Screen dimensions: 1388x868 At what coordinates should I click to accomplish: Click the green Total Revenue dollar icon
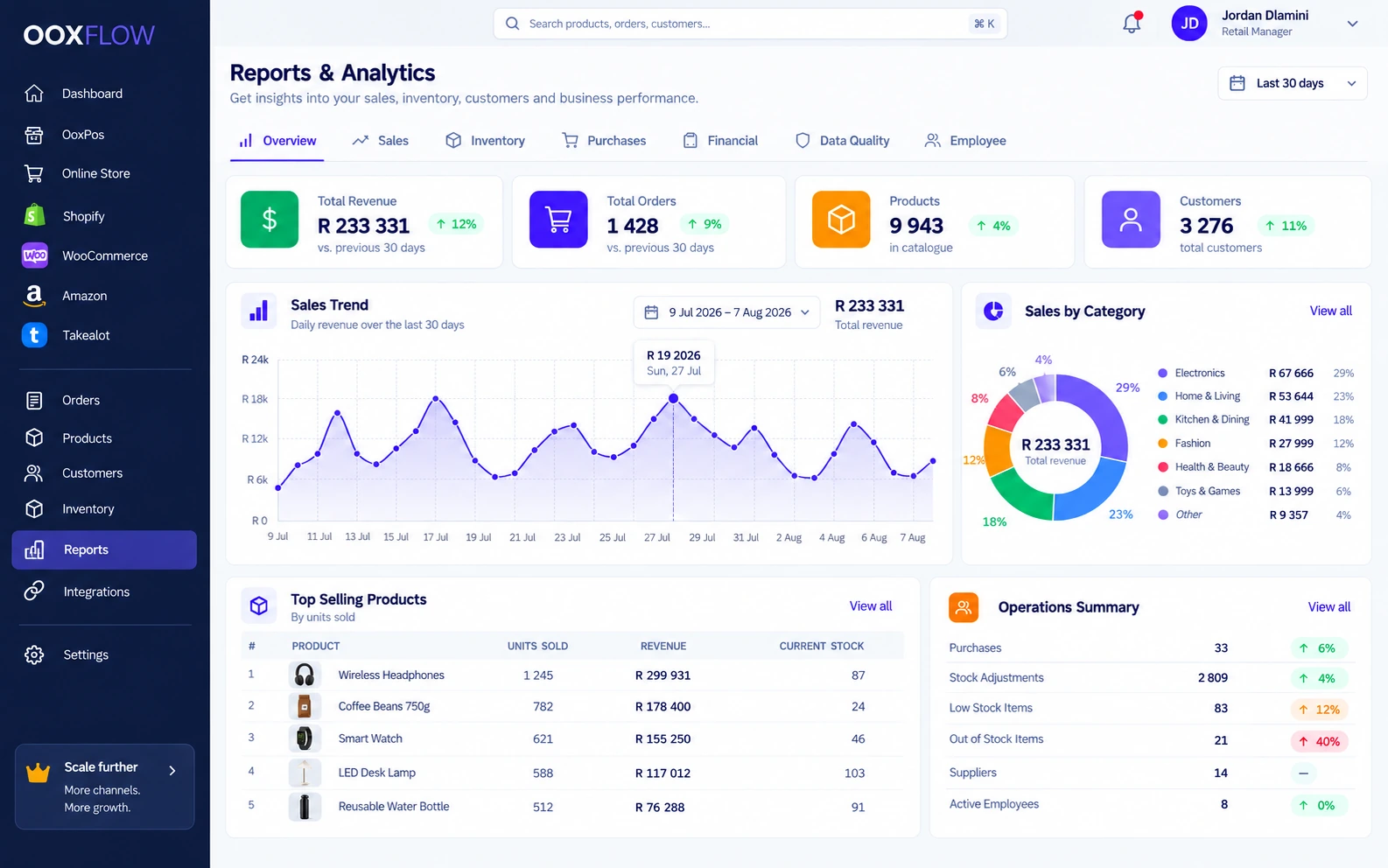point(270,220)
